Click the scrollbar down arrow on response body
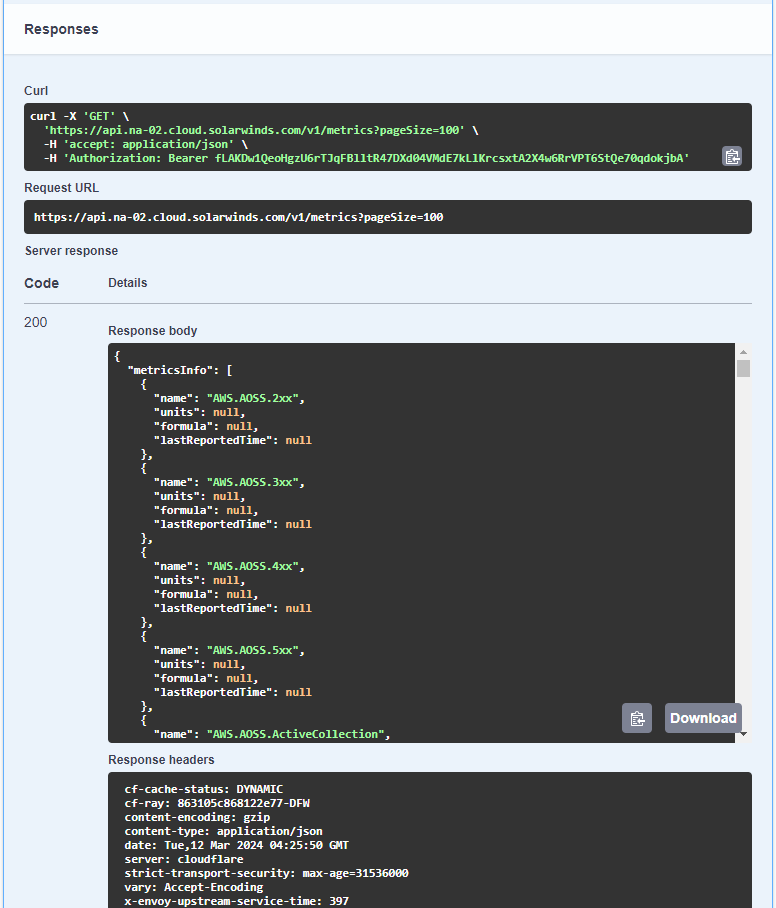Image resolution: width=776 pixels, height=908 pixels. pos(744,735)
